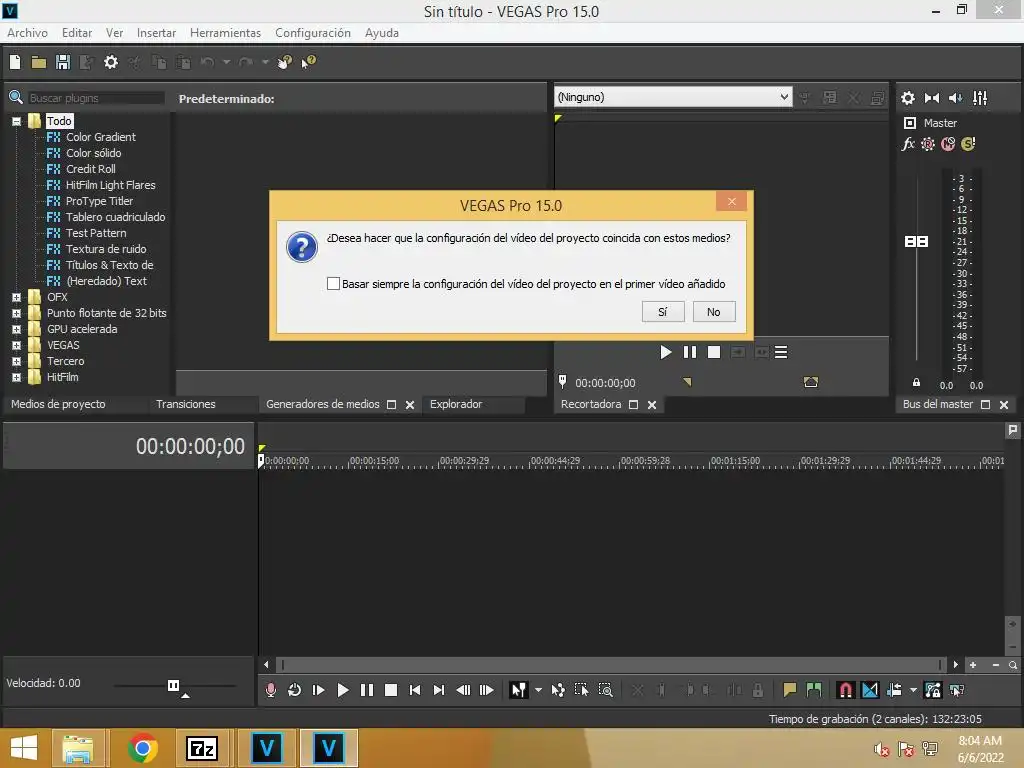Select the Zoom edit tool icon

point(605,690)
